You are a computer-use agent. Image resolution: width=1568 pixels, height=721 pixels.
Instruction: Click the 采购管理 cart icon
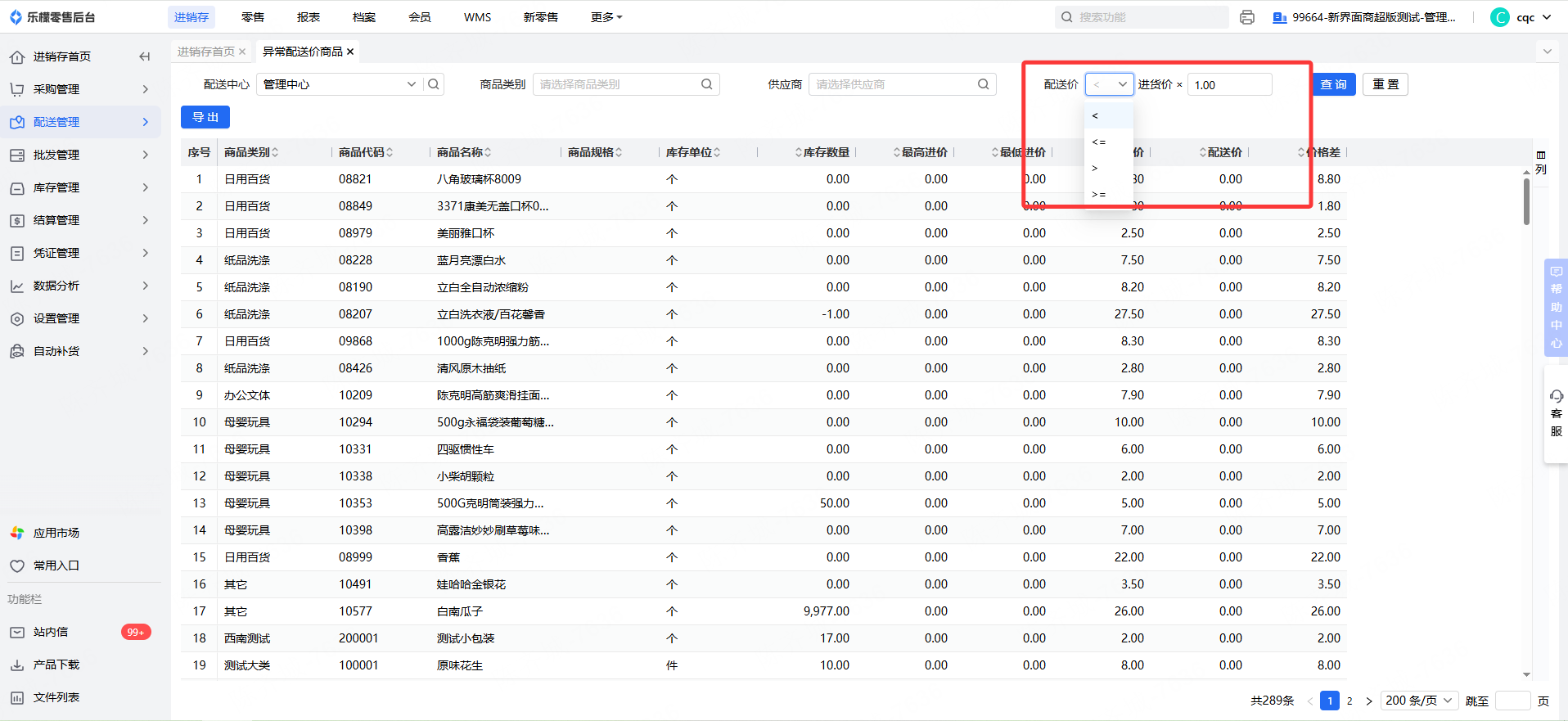(x=17, y=89)
